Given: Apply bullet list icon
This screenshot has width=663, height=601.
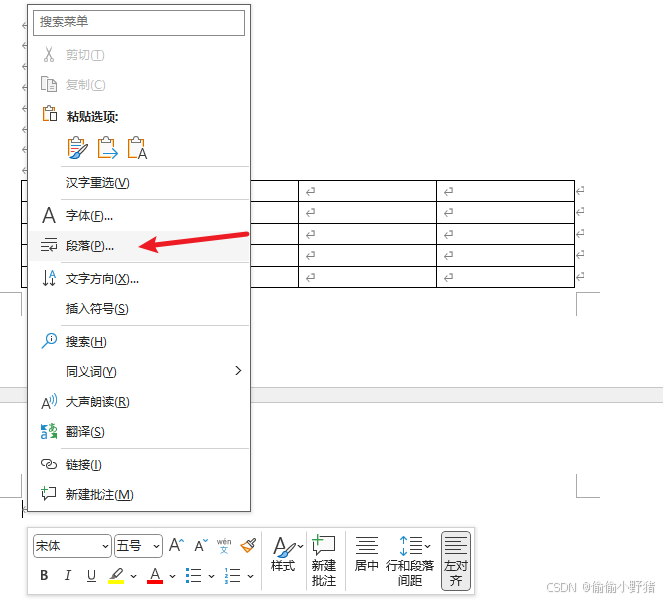Looking at the screenshot, I should click(x=194, y=576).
